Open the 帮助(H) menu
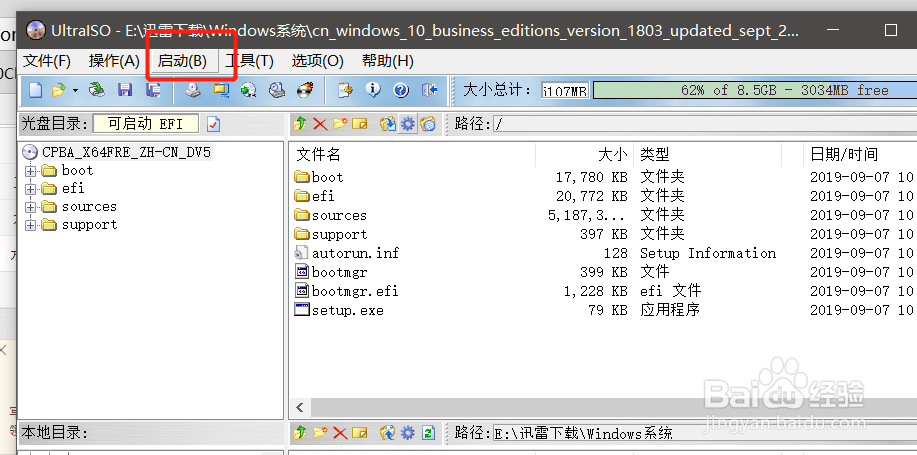The height and width of the screenshot is (455, 917). pyautogui.click(x=388, y=61)
